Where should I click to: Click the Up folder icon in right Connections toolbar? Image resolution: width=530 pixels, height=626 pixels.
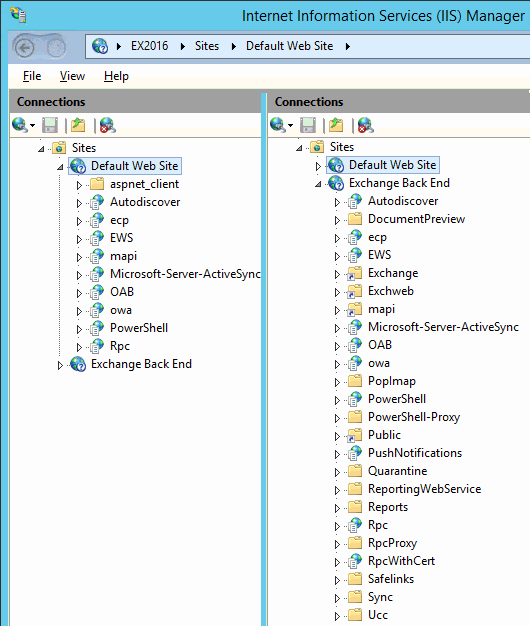336,125
